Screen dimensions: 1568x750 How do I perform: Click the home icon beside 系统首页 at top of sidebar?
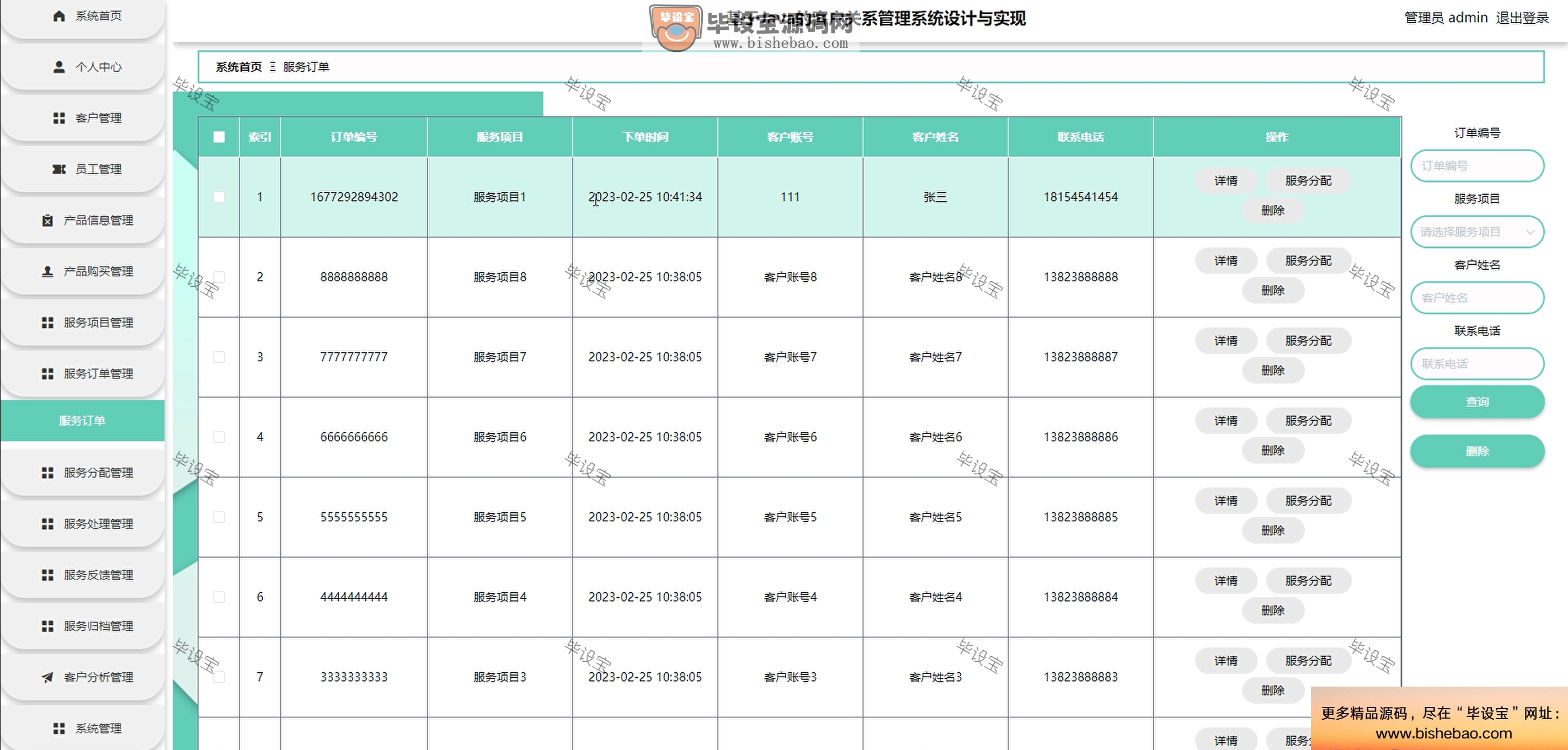58,16
